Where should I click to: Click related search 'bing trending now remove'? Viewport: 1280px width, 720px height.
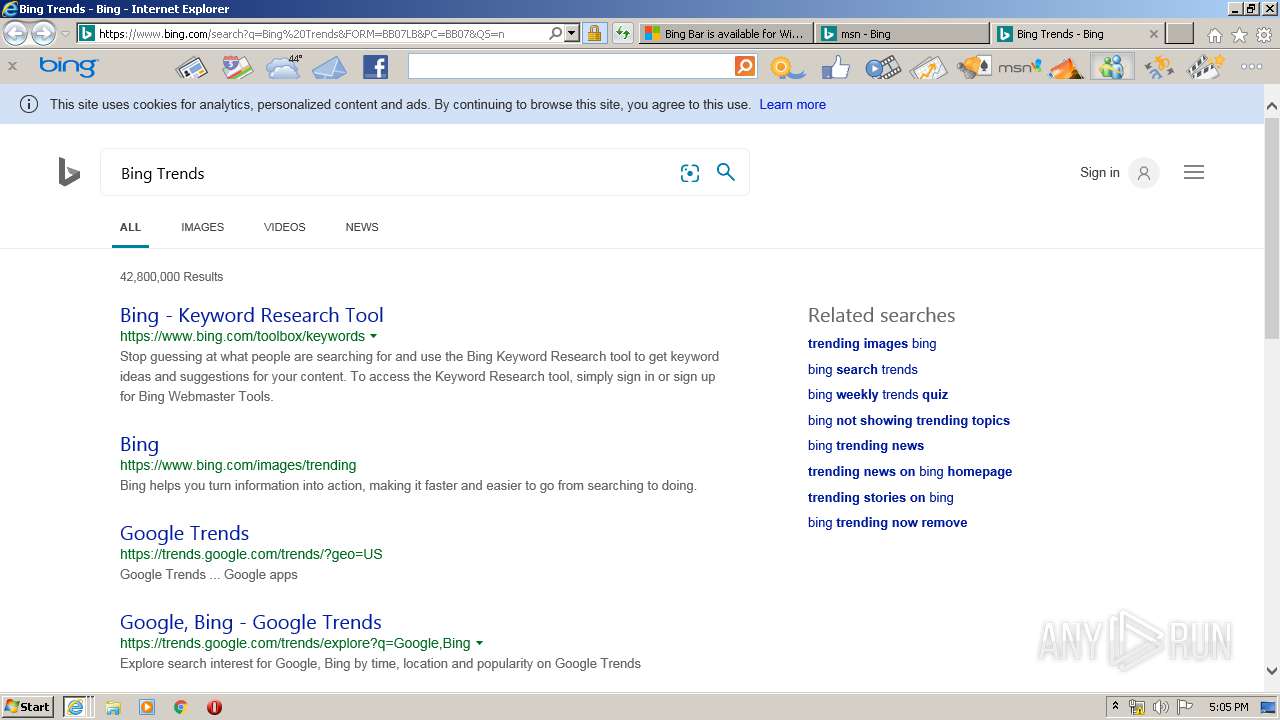887,522
